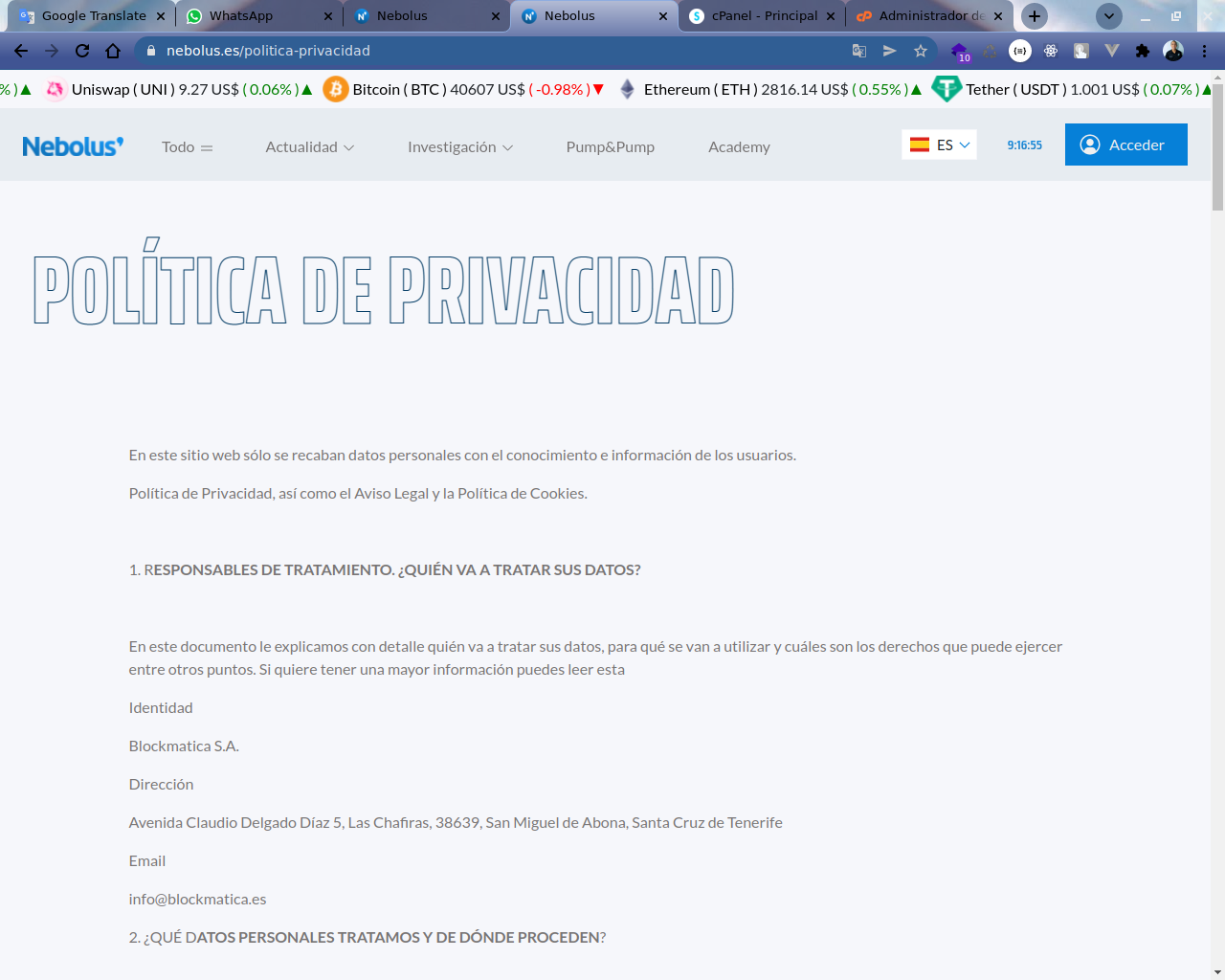Open the Todo hamburger menu
This screenshot has height=980, width=1225.
[x=187, y=147]
